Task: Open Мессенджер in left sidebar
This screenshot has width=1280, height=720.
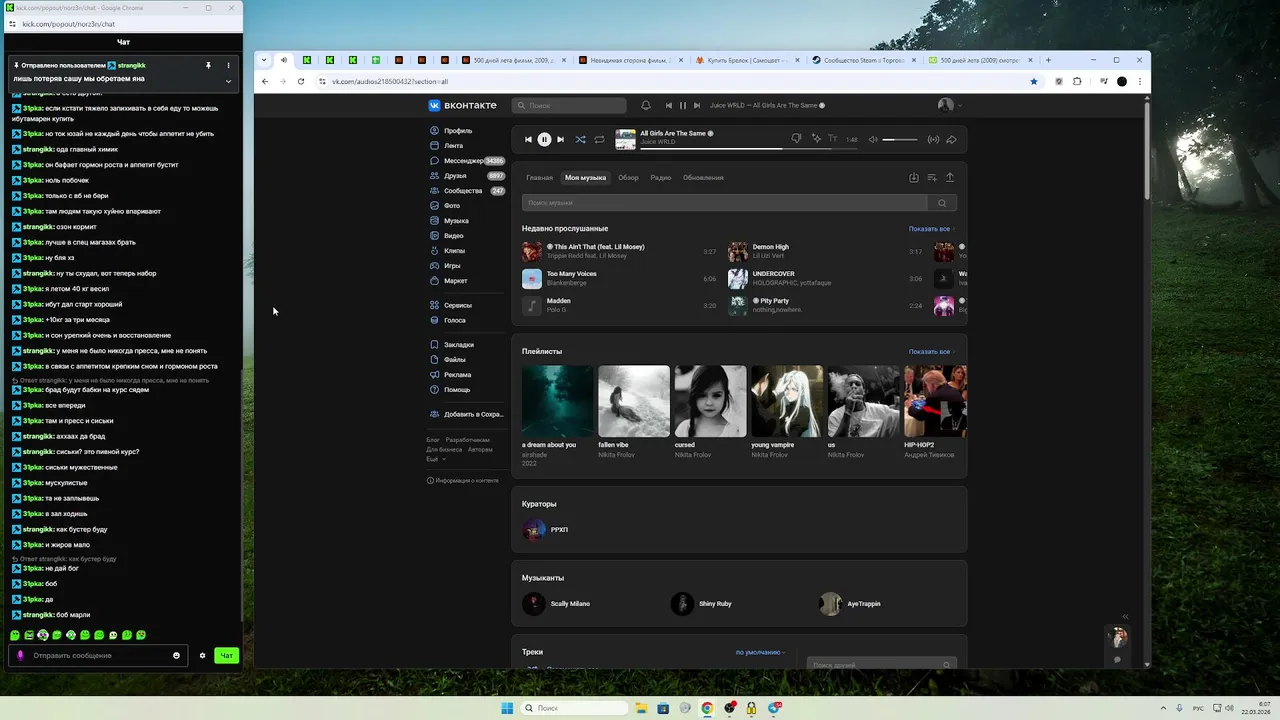Action: 464,161
